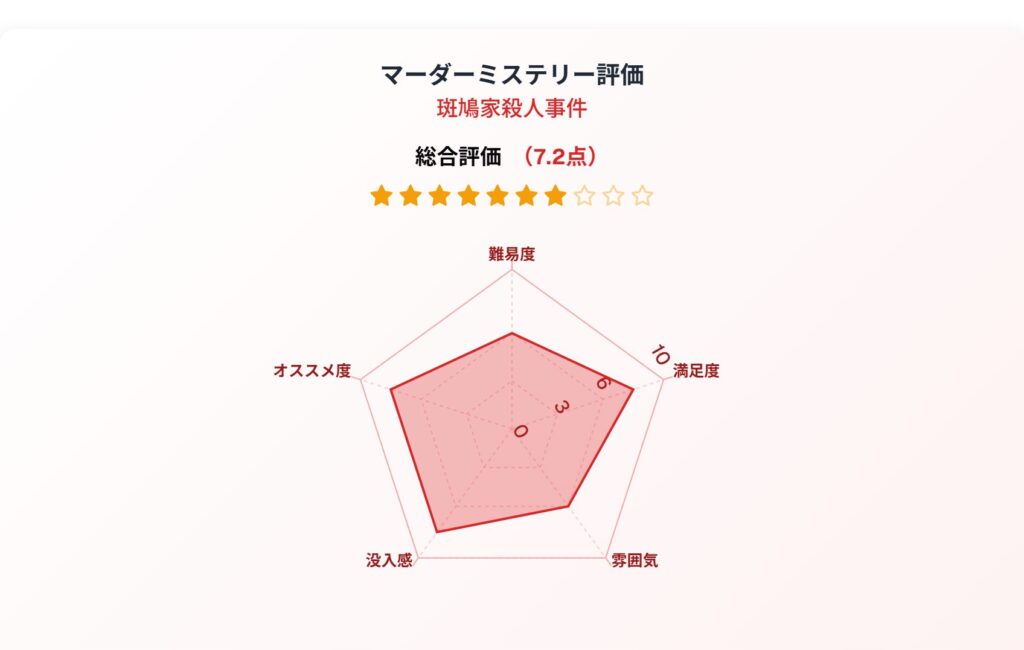Click the マーダーミステリー評価 heading
This screenshot has width=1024, height=650.
coord(512,74)
